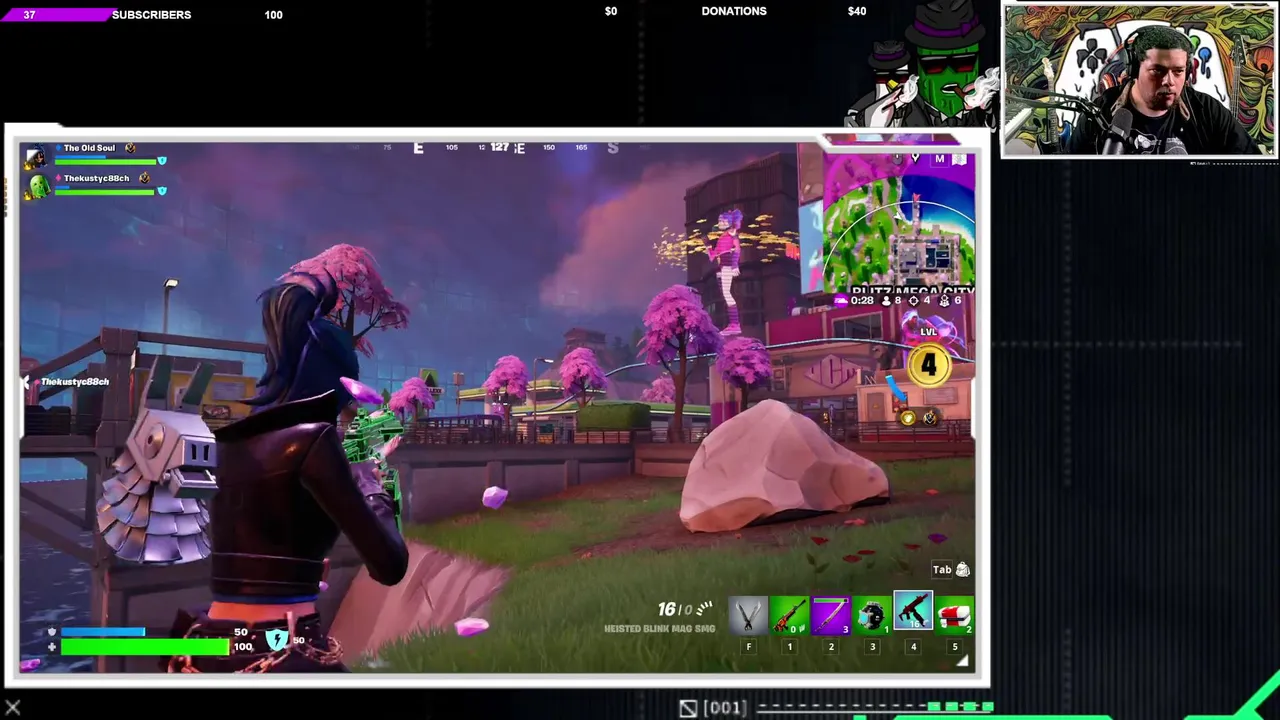1280x720 pixels.
Task: Click The Old Soul player avatar
Action: click(37, 156)
